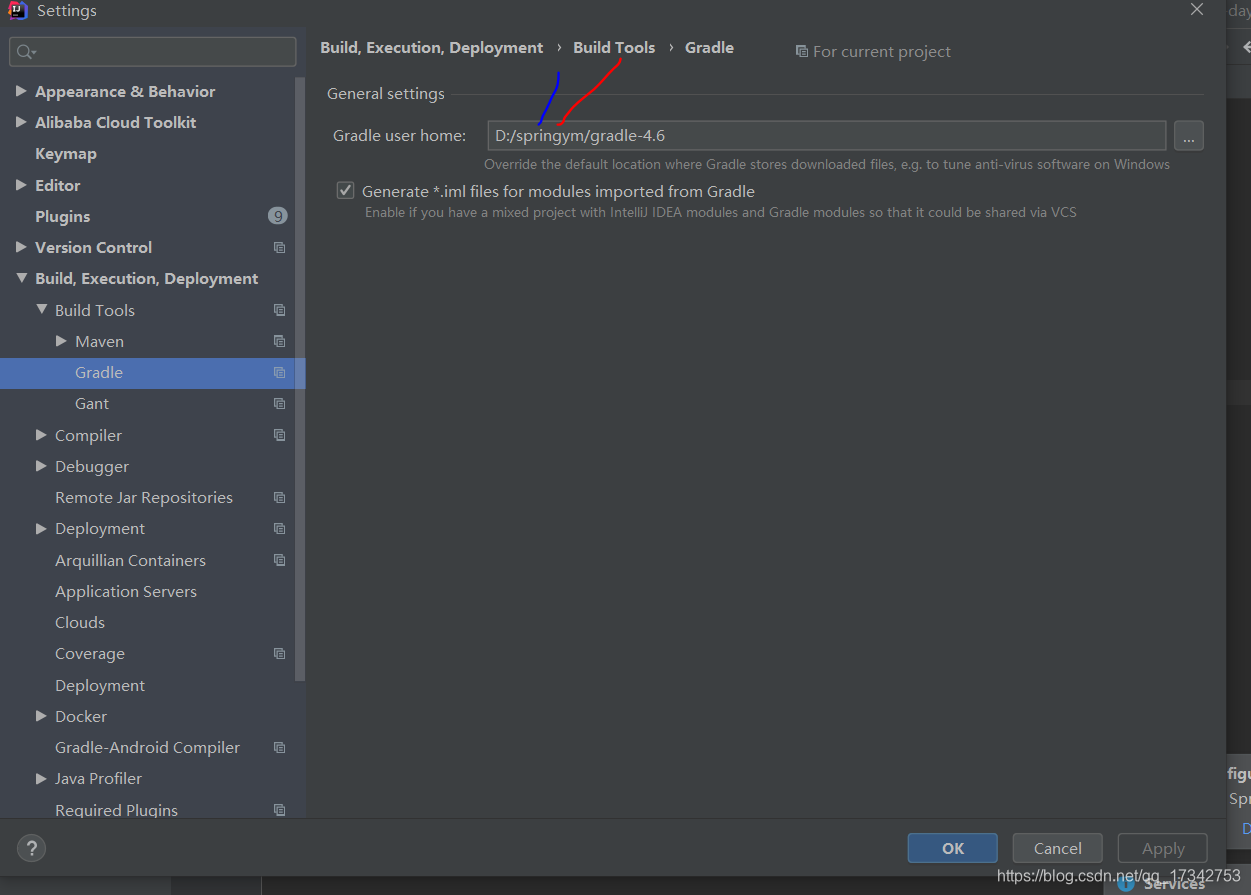Click the IntelliJ IDEA logo in title bar

(18, 11)
